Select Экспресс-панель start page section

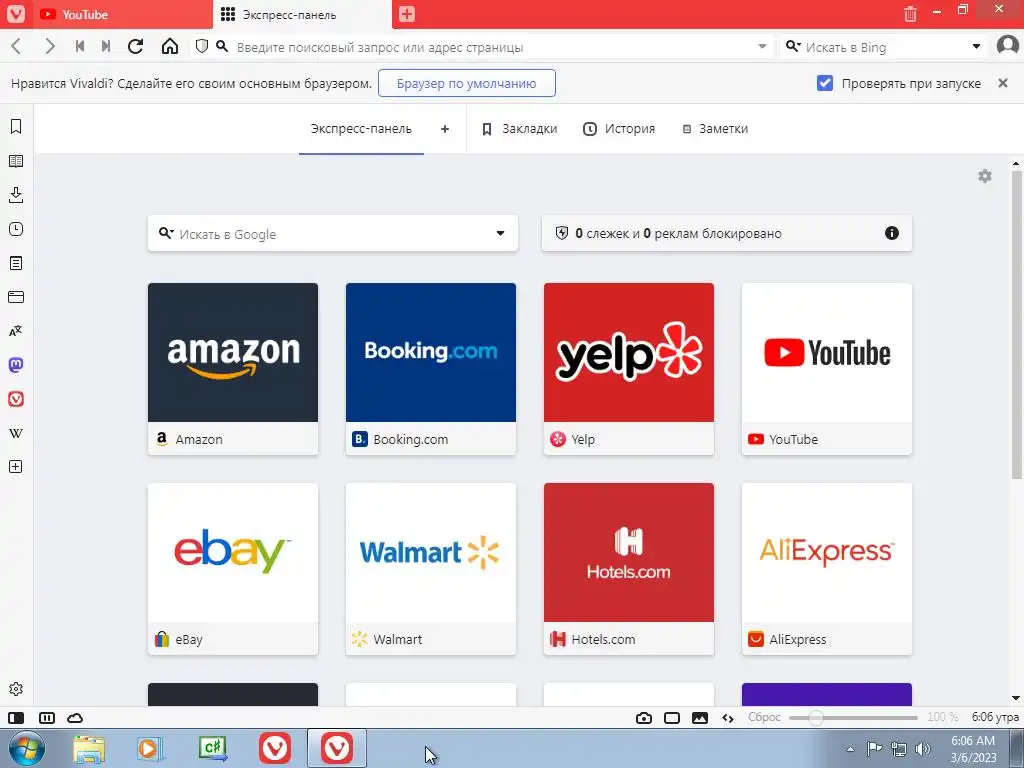click(361, 129)
